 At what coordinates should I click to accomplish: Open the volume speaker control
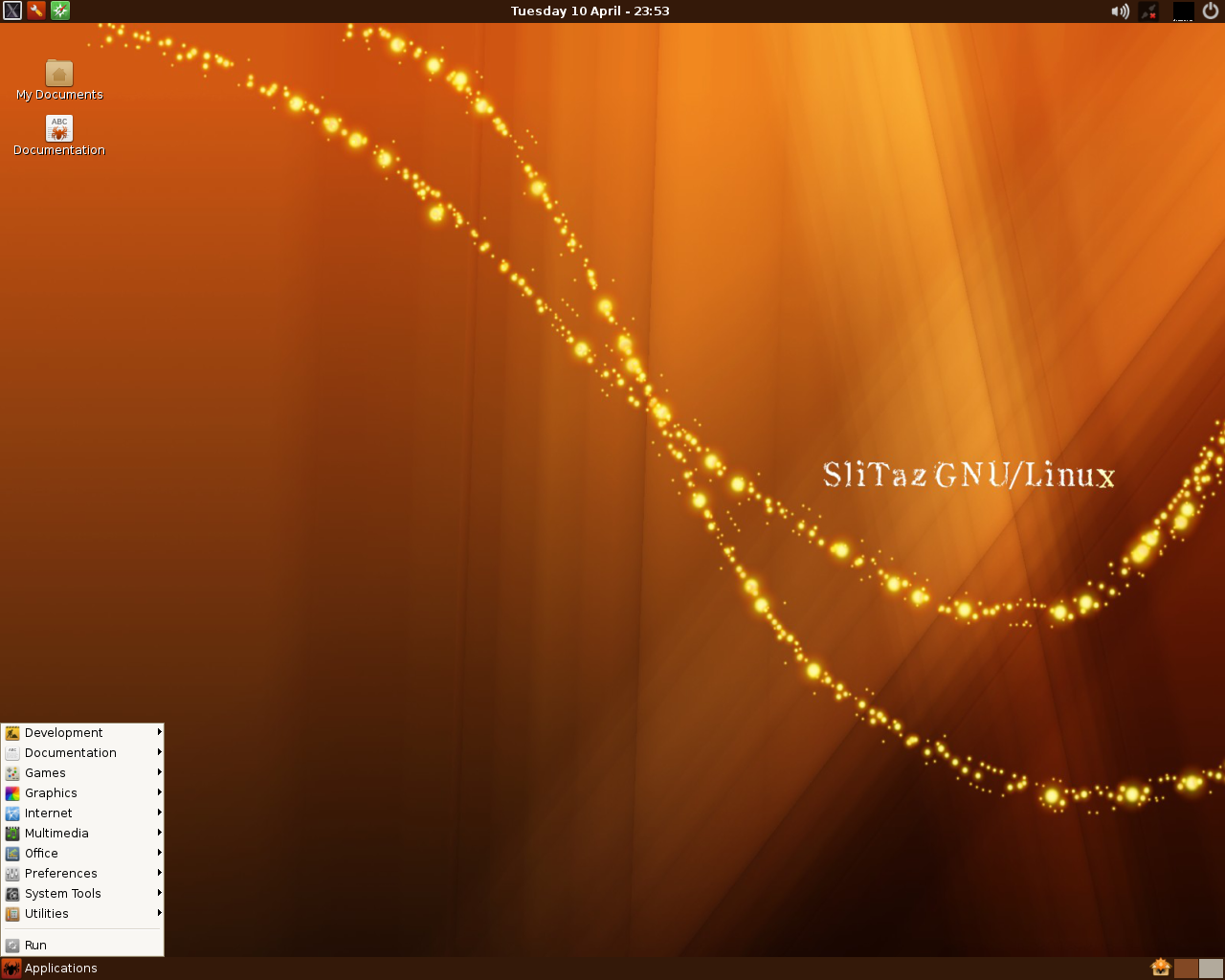coord(1120,11)
